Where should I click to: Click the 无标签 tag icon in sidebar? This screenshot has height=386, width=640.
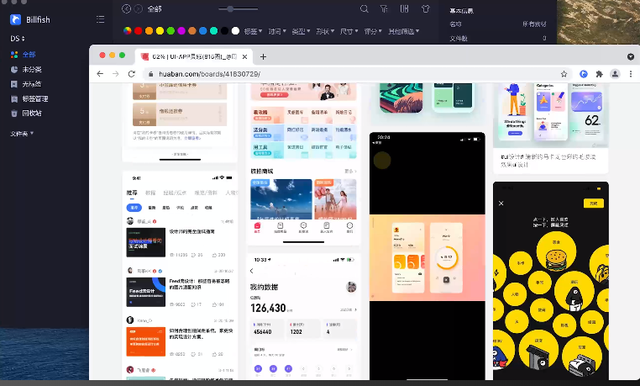14,84
